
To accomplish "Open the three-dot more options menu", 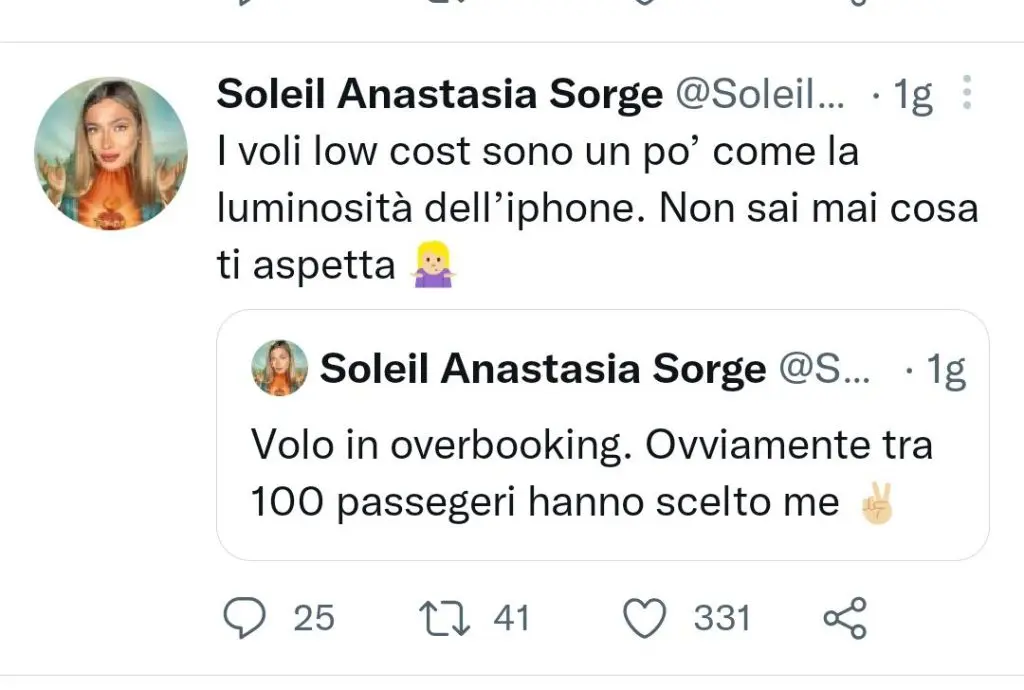I will pos(966,93).
